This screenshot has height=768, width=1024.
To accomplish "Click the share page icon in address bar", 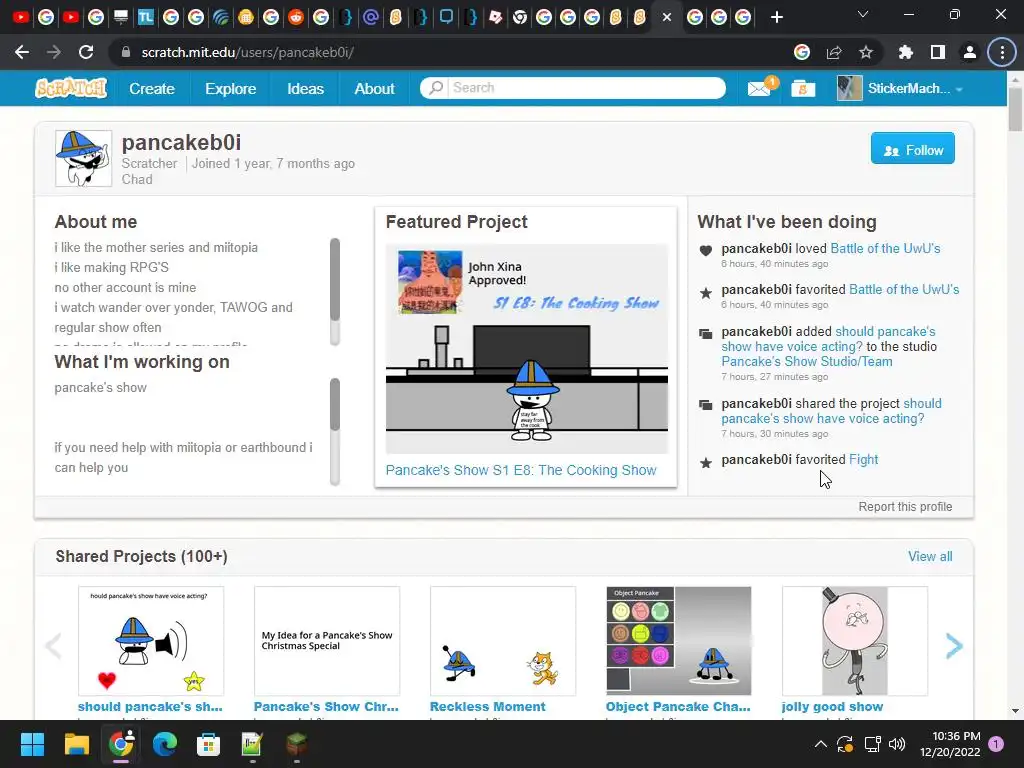I will click(x=834, y=52).
